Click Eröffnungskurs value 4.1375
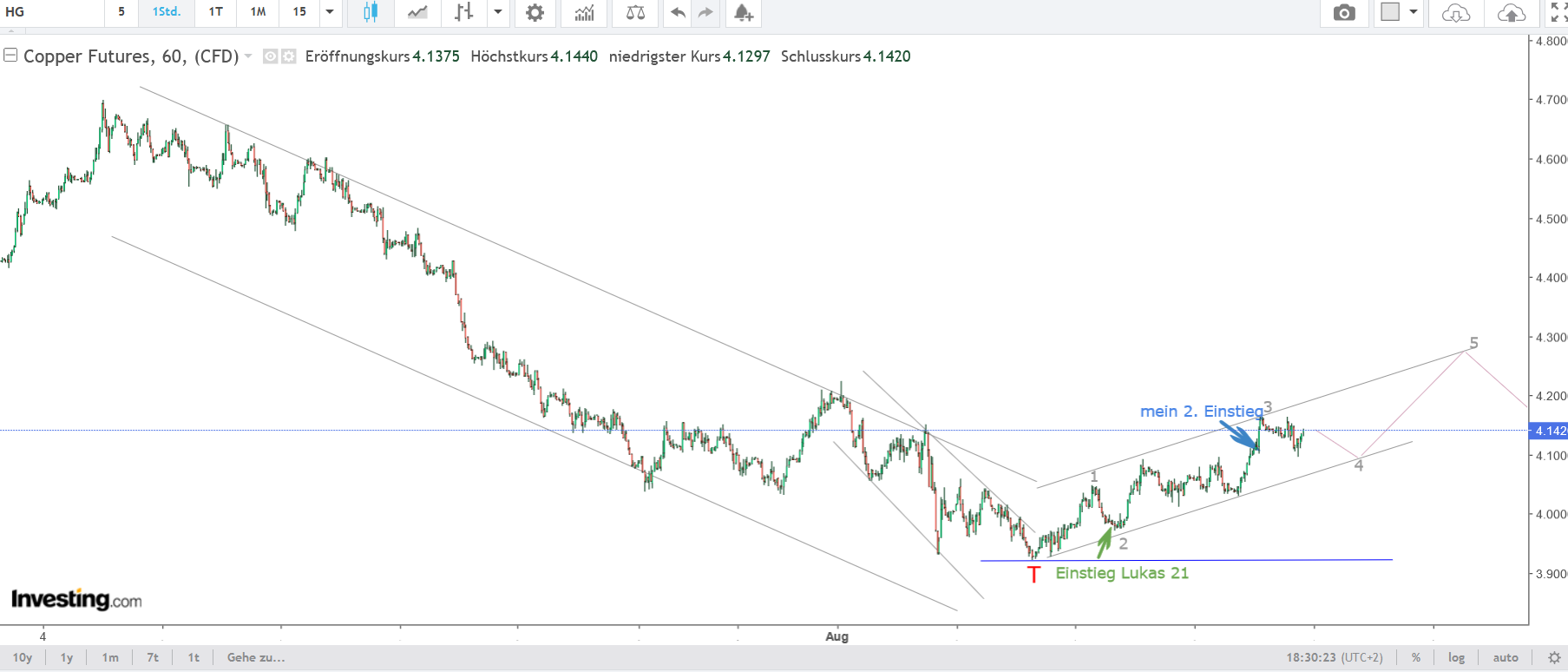Image resolution: width=1568 pixels, height=672 pixels. 436,56
